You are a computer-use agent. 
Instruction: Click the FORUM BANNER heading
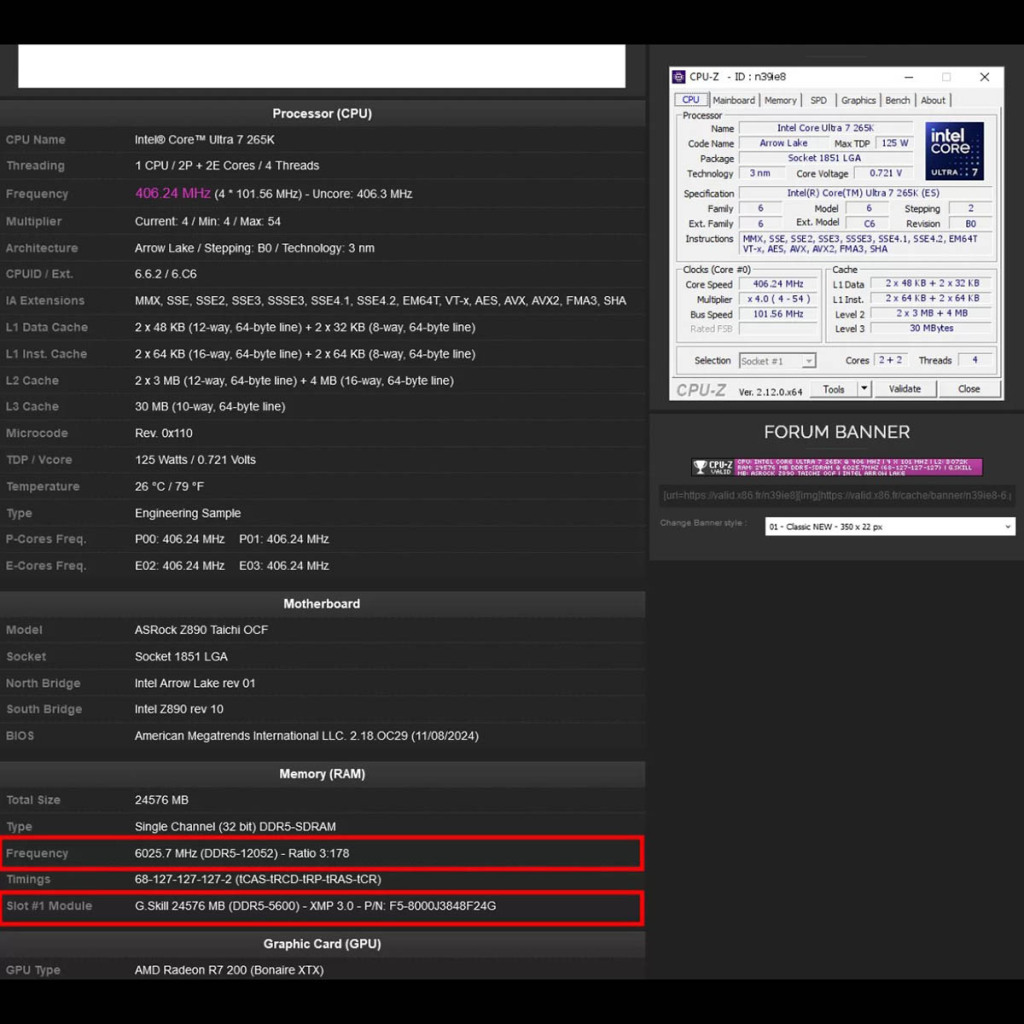[837, 432]
